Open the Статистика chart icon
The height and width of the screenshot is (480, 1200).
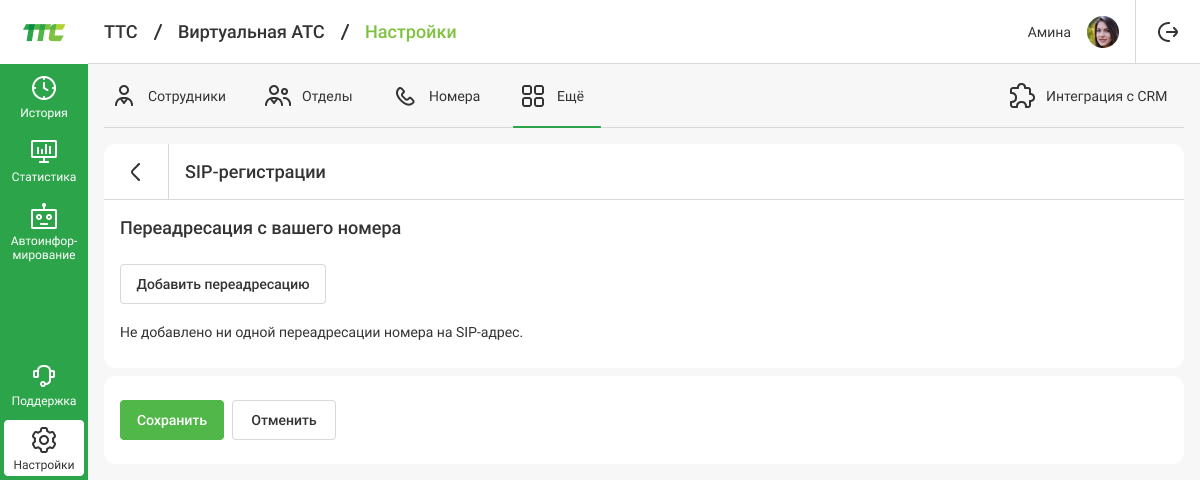[x=44, y=151]
